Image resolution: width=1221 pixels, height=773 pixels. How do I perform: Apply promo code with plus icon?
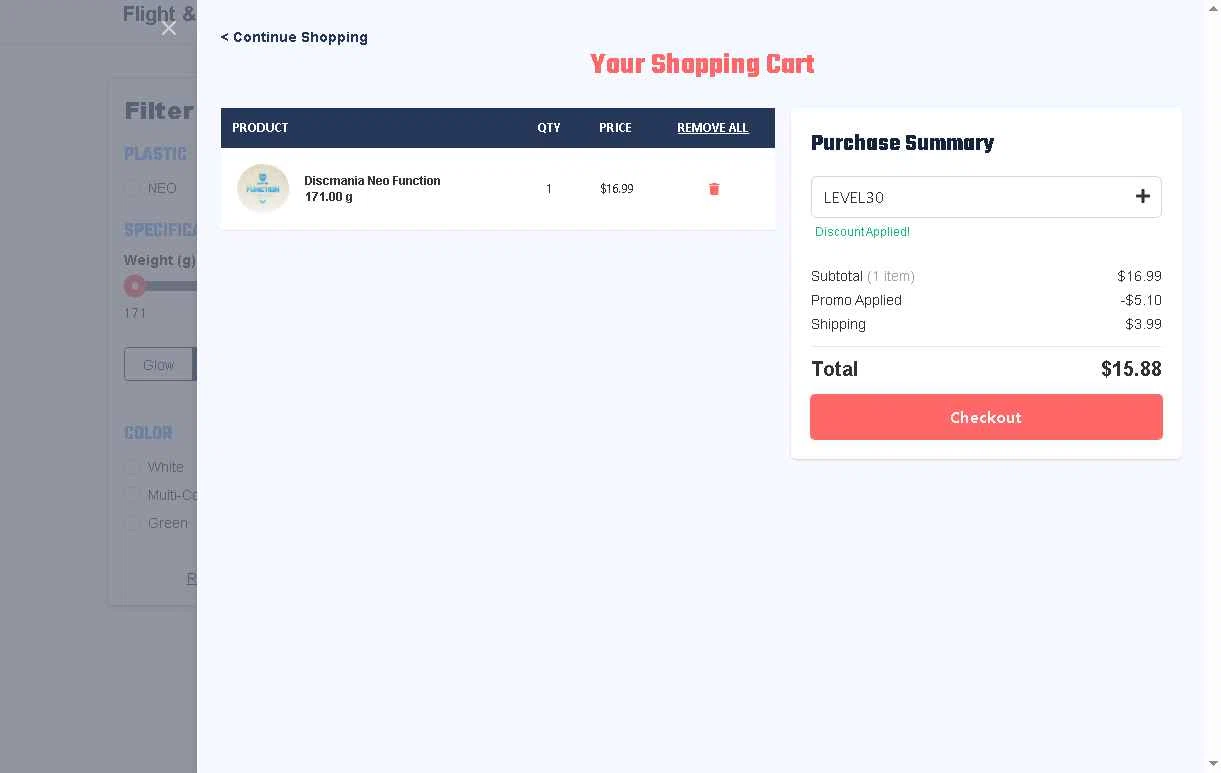[1142, 197]
